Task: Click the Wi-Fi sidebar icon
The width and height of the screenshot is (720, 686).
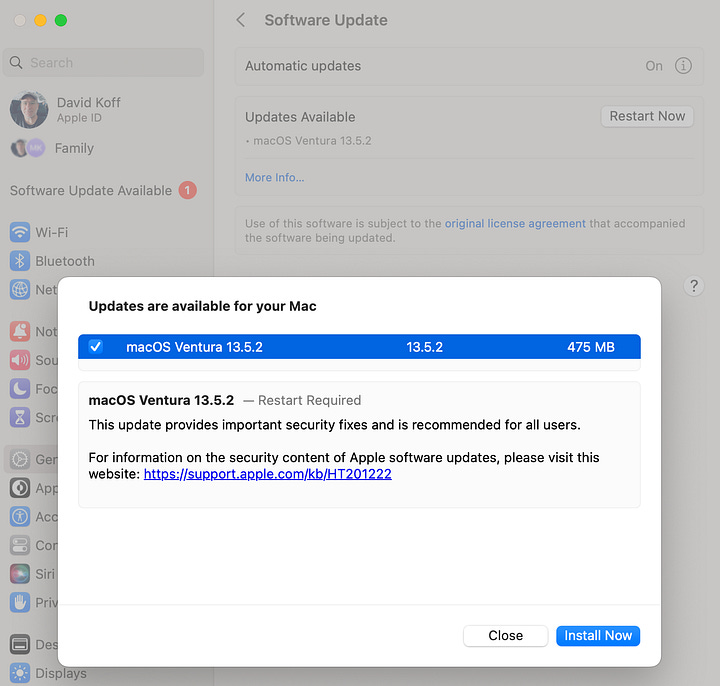Action: pos(20,232)
